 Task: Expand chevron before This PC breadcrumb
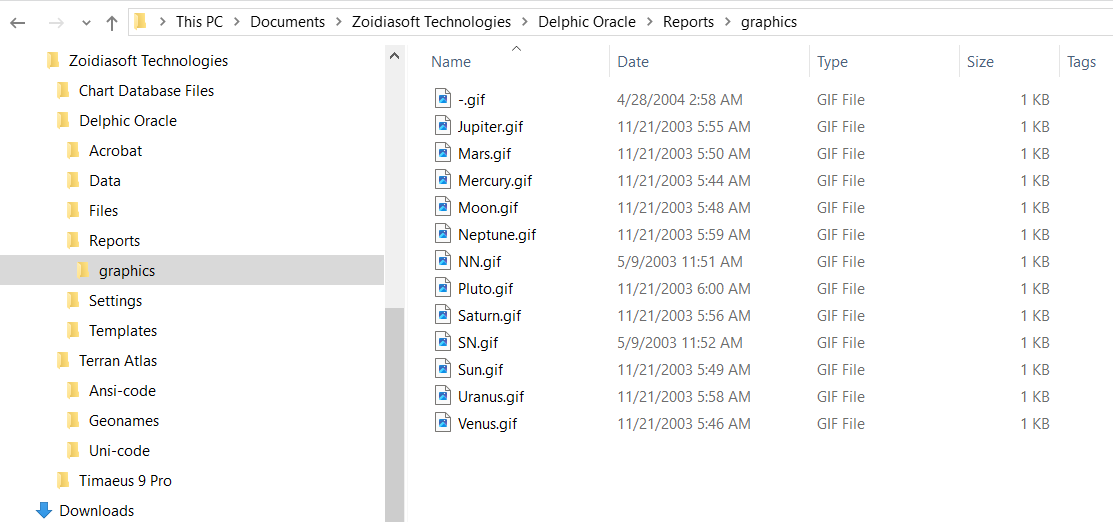click(163, 22)
